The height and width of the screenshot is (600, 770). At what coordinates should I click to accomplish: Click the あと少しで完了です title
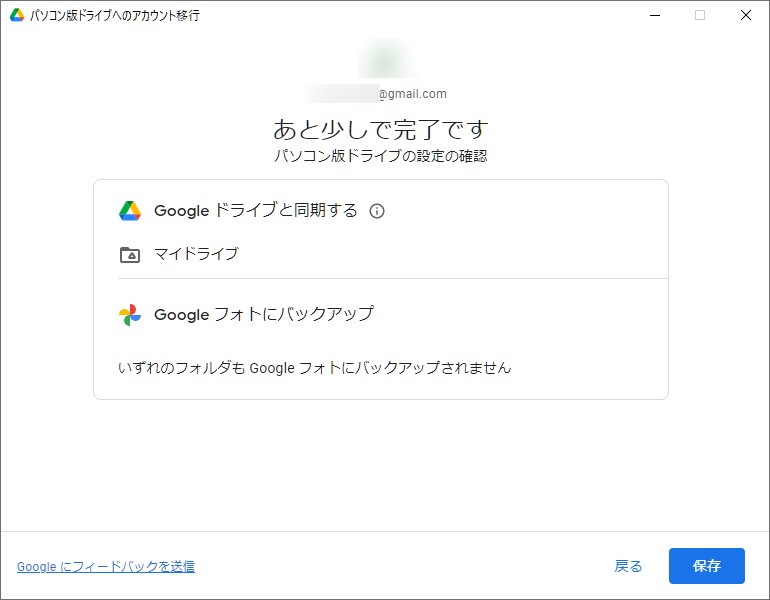click(381, 130)
